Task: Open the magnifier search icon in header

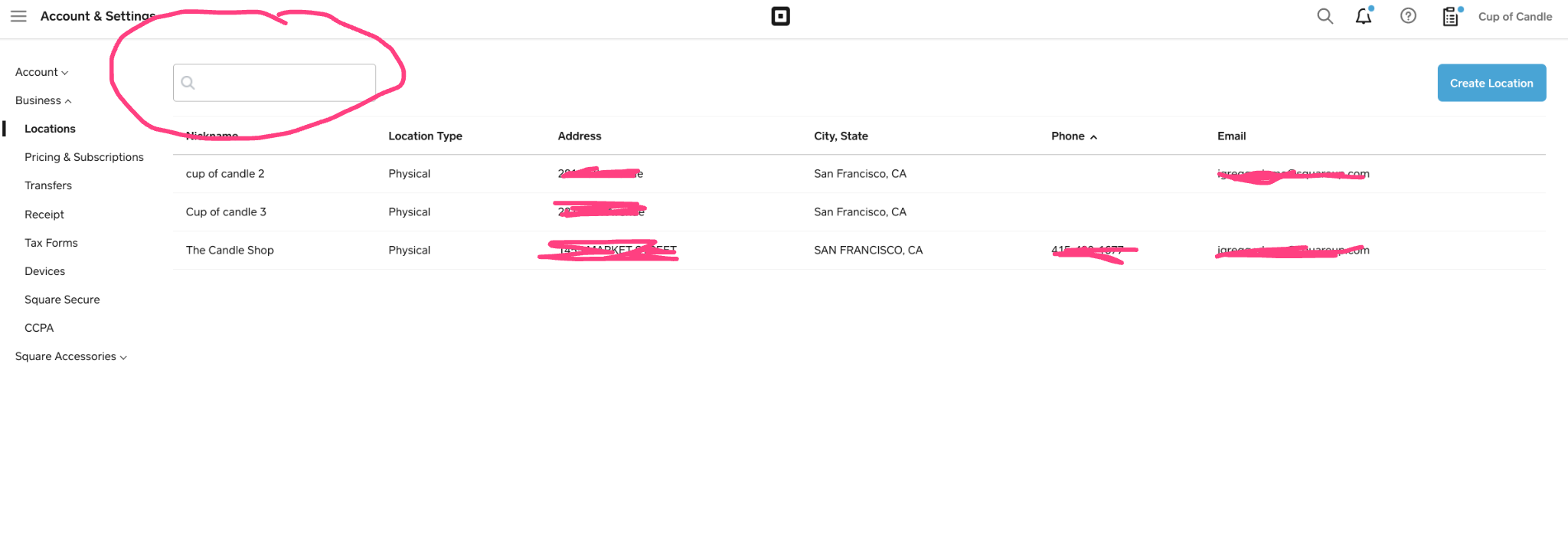Action: (x=1325, y=16)
